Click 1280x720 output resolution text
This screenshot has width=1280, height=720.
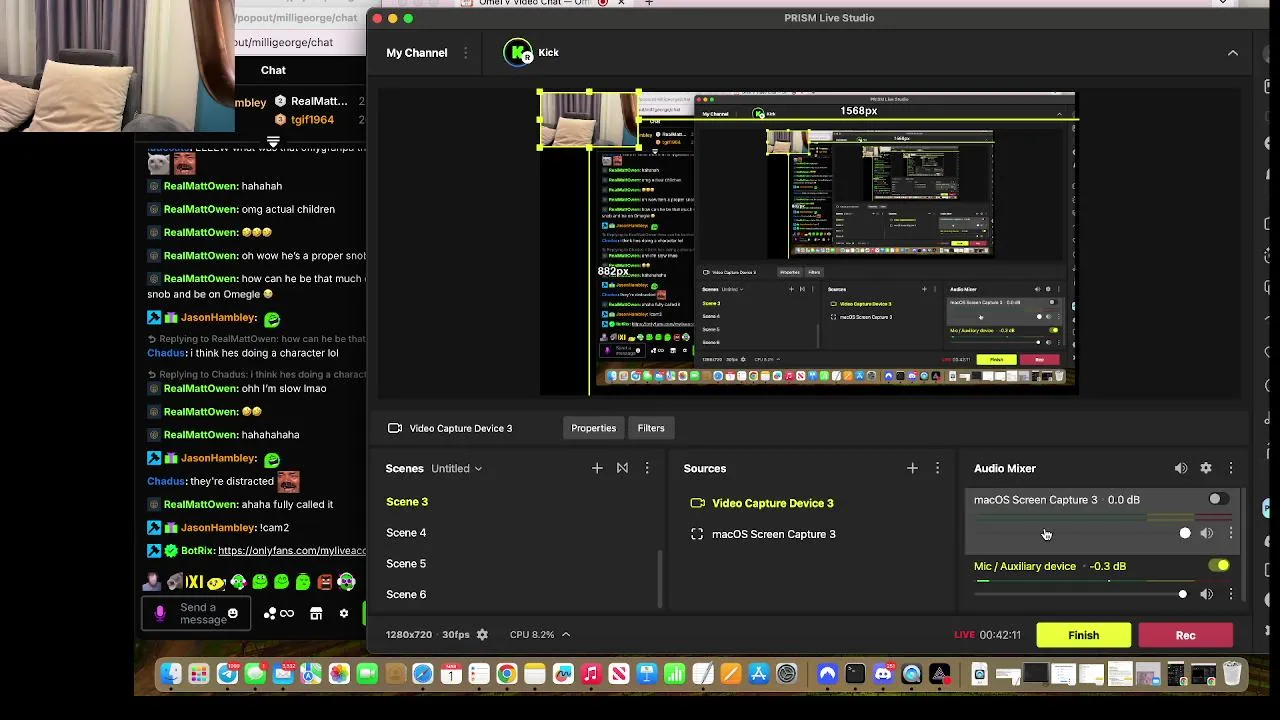point(409,635)
